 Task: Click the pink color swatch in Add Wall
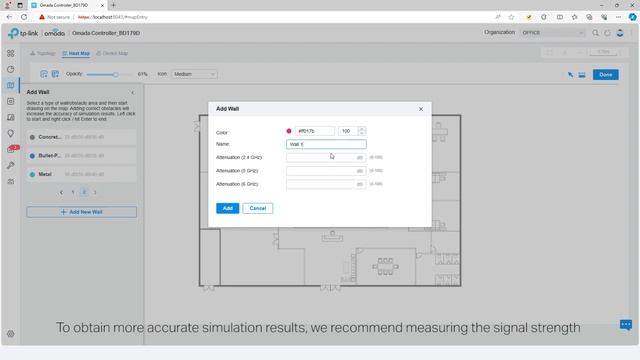click(289, 131)
